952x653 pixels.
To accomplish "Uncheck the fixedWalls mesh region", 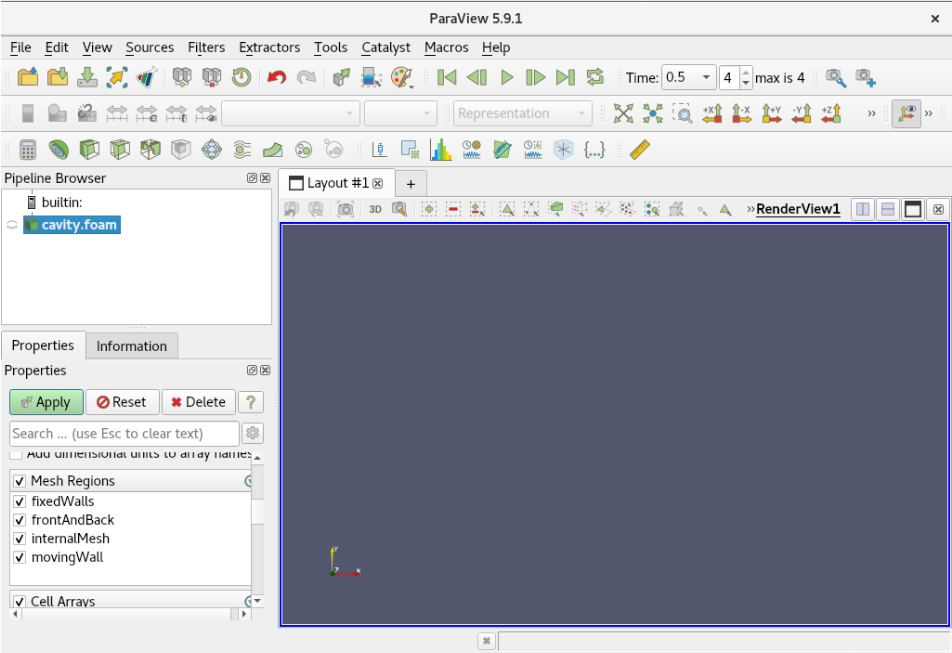I will (x=19, y=501).
